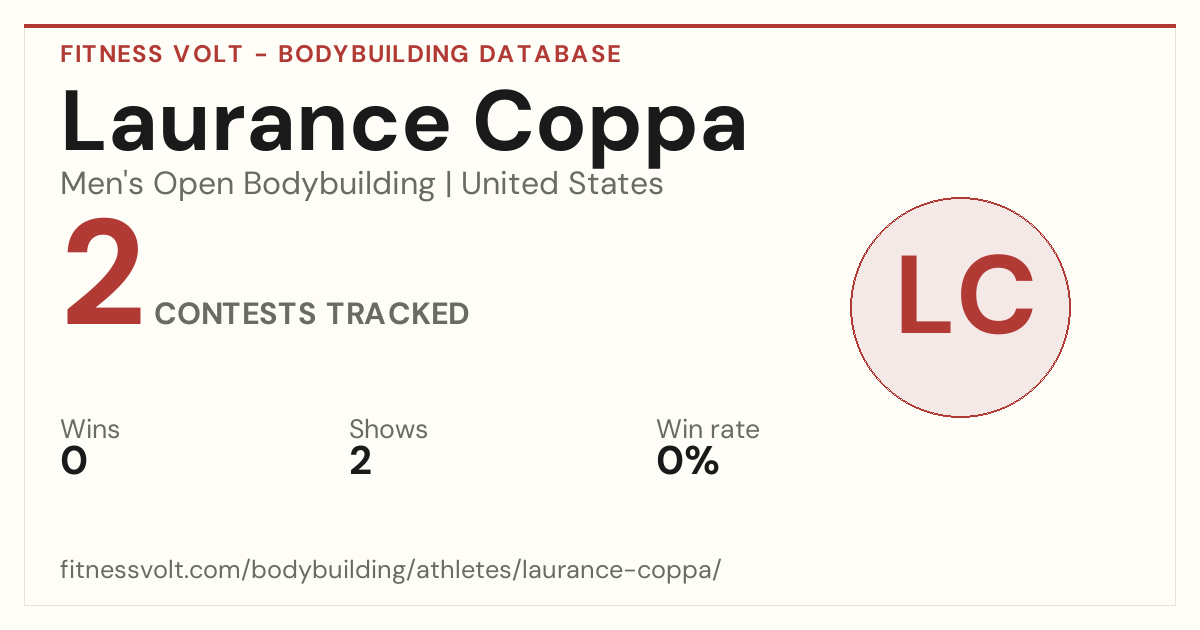Select the Win rate label
Screen dimensions: 1200x630
708,430
